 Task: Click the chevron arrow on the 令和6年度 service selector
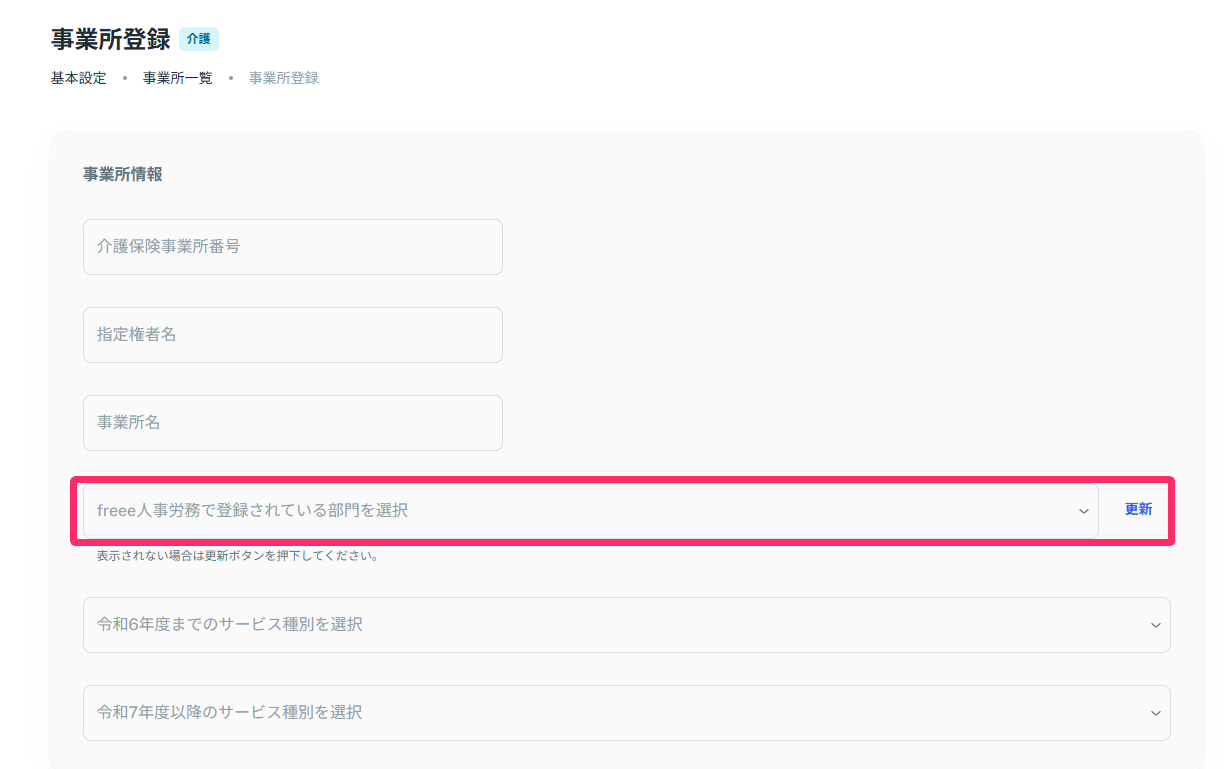[x=1156, y=625]
